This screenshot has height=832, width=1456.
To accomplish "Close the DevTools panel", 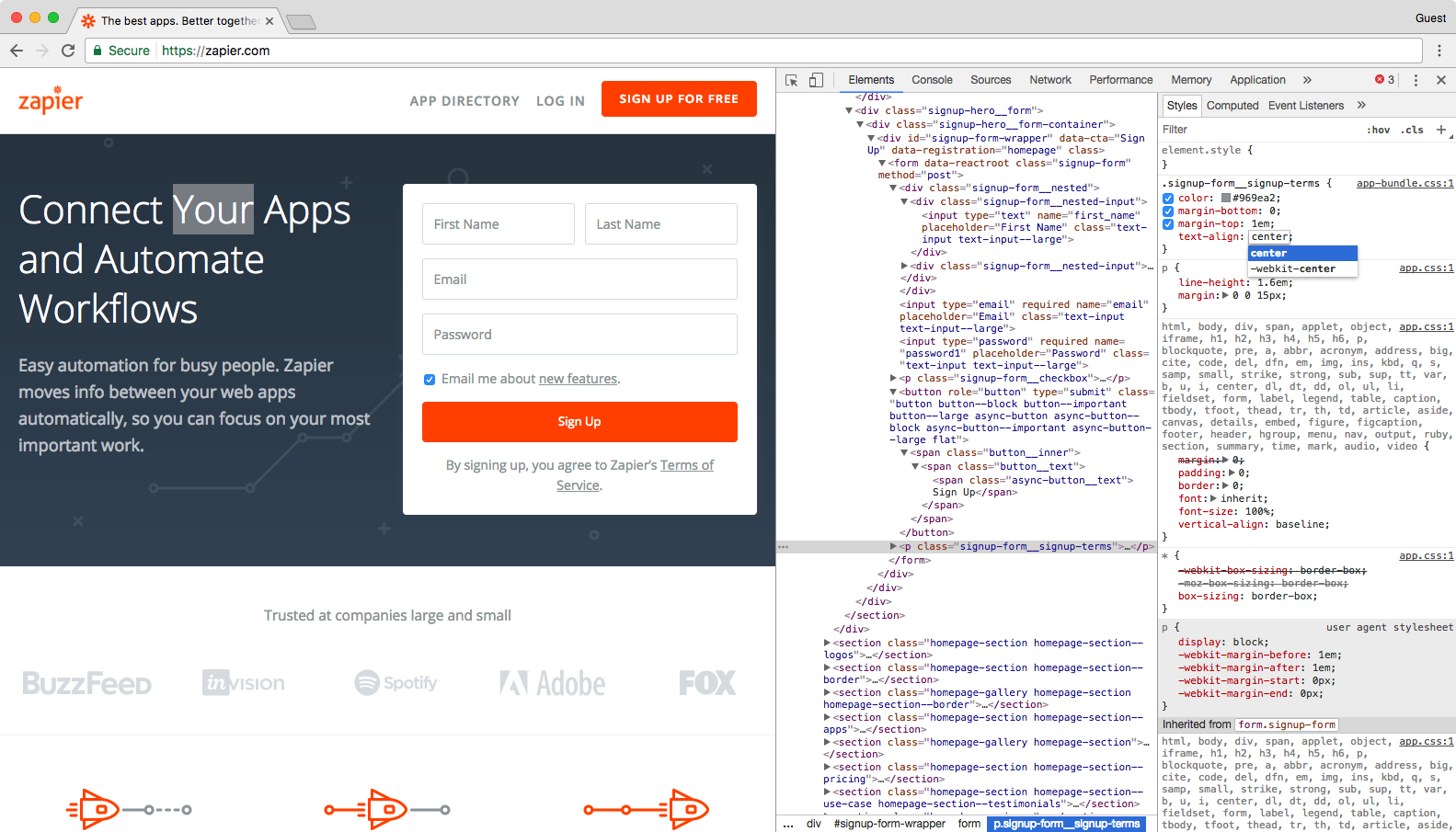I will tap(1441, 80).
